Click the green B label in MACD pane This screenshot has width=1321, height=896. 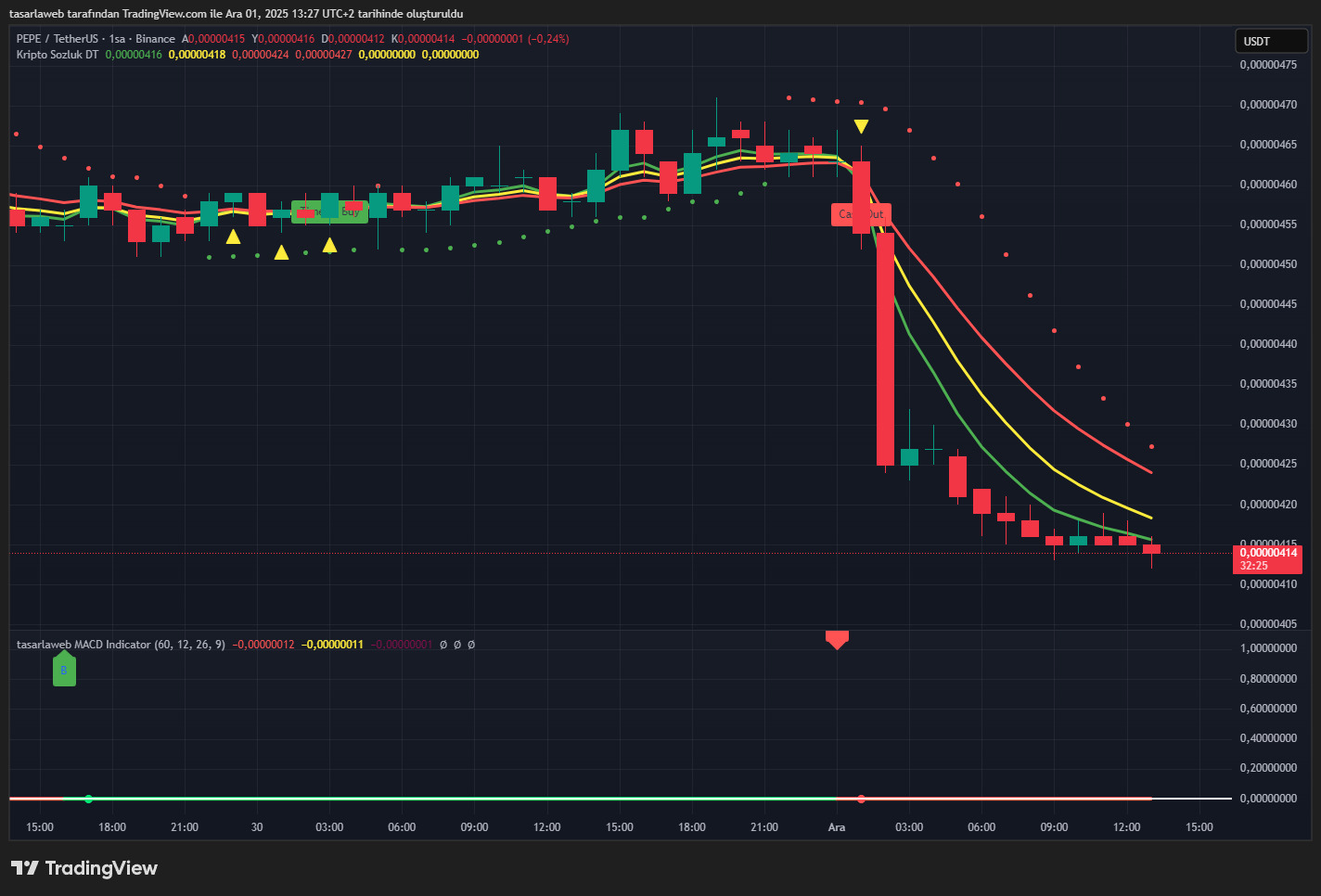pyautogui.click(x=64, y=670)
